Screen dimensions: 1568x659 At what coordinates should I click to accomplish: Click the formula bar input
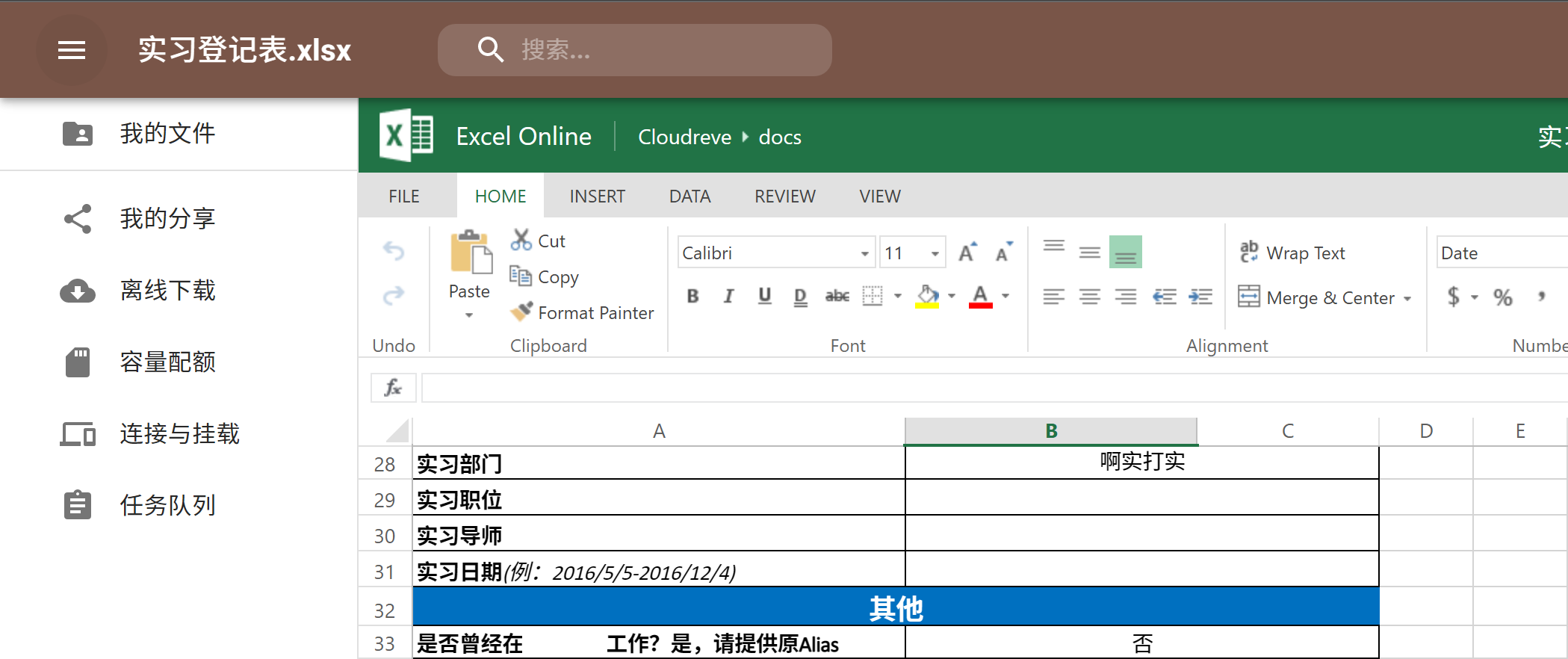click(994, 387)
